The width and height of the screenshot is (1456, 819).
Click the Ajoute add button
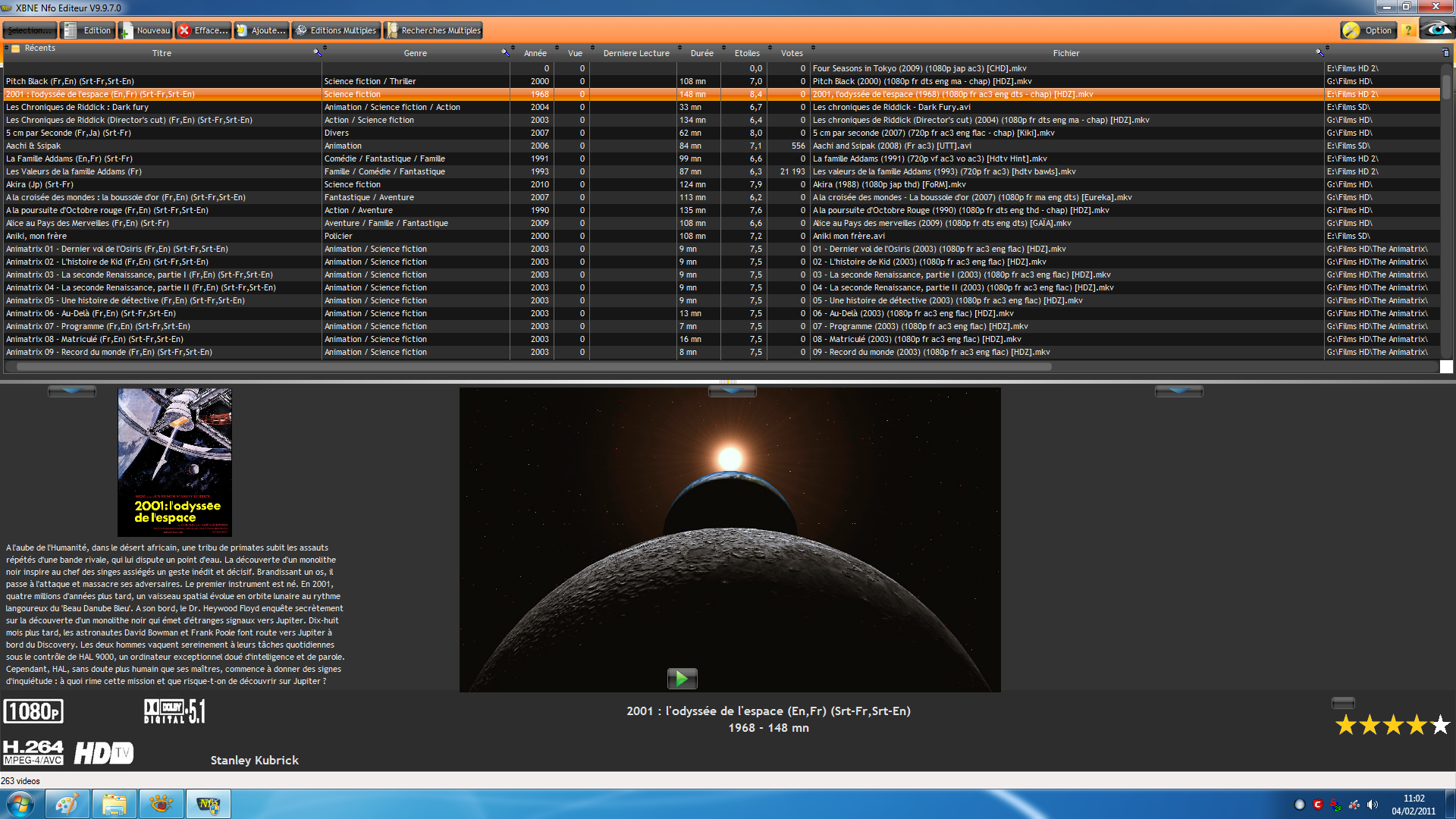pyautogui.click(x=261, y=30)
